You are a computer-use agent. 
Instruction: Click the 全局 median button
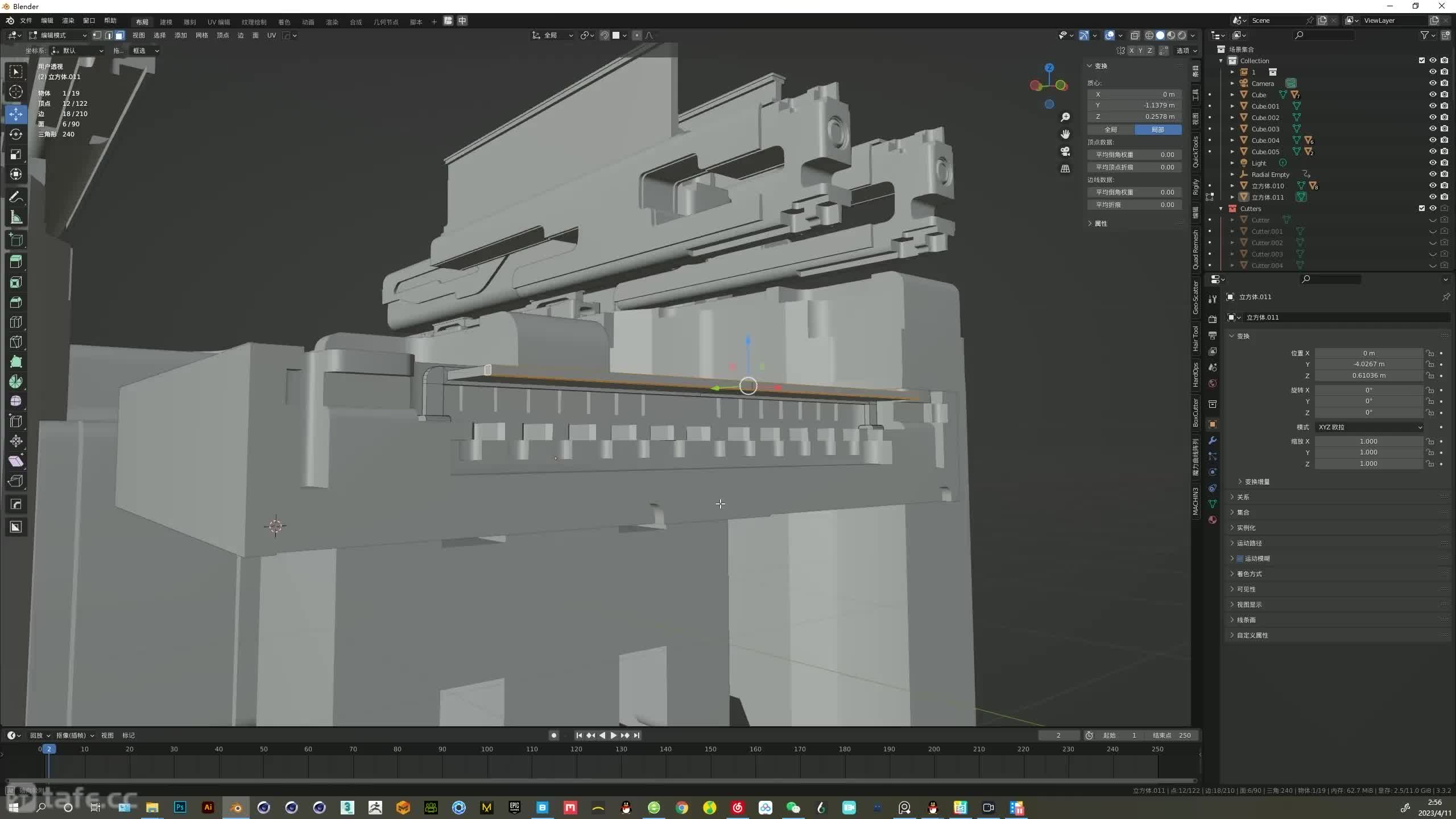click(1111, 130)
